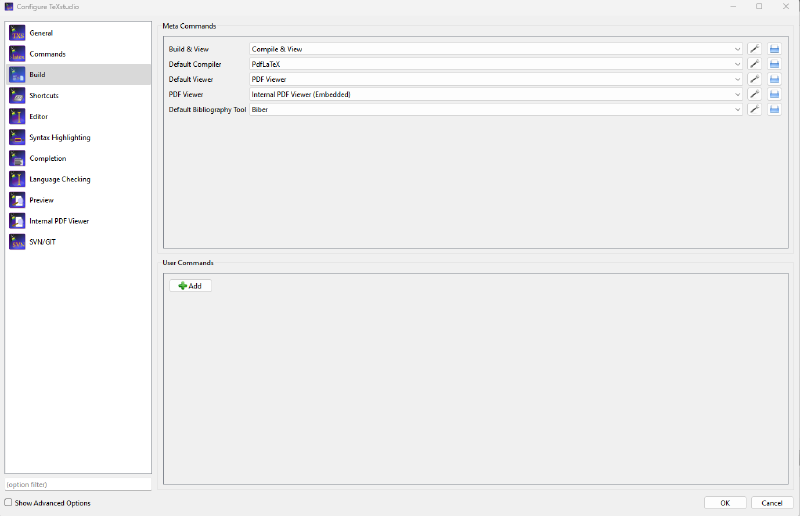This screenshot has width=800, height=516.
Task: Dismiss dialog with the Cancel button
Action: tap(772, 503)
